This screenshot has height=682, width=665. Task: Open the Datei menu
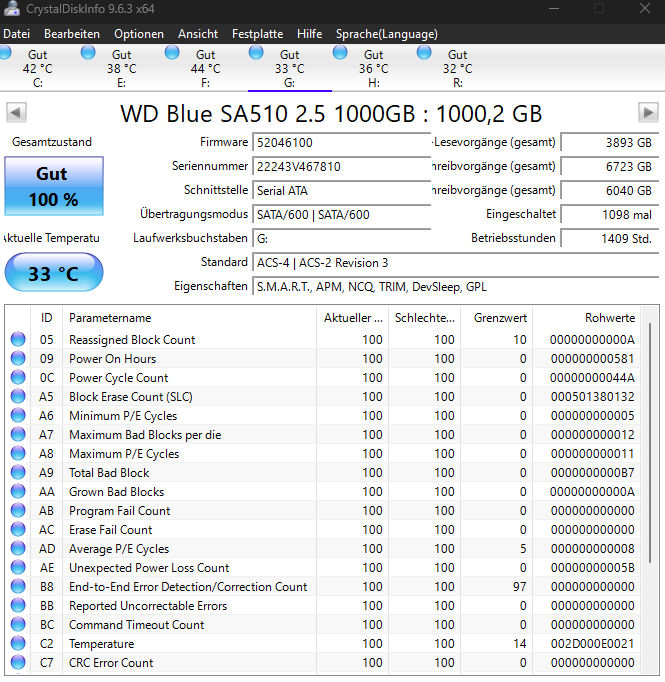17,34
